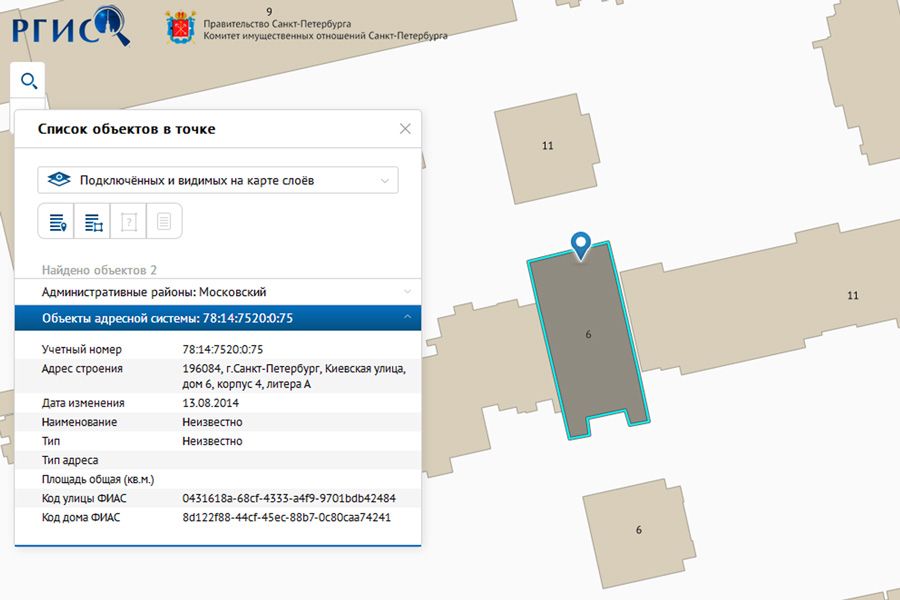Collapse Объекты адресной системы 78:14:7520:0:75 section
This screenshot has height=600, width=900.
pos(218,318)
